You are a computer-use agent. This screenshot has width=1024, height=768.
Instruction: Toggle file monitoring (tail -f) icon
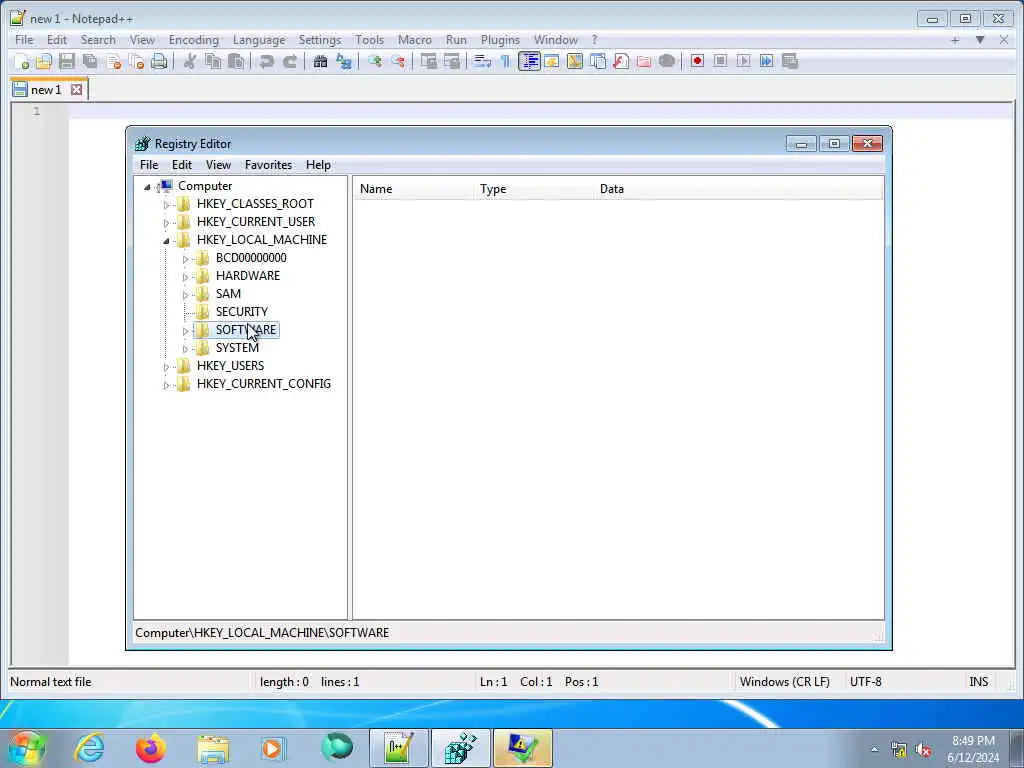[x=667, y=61]
